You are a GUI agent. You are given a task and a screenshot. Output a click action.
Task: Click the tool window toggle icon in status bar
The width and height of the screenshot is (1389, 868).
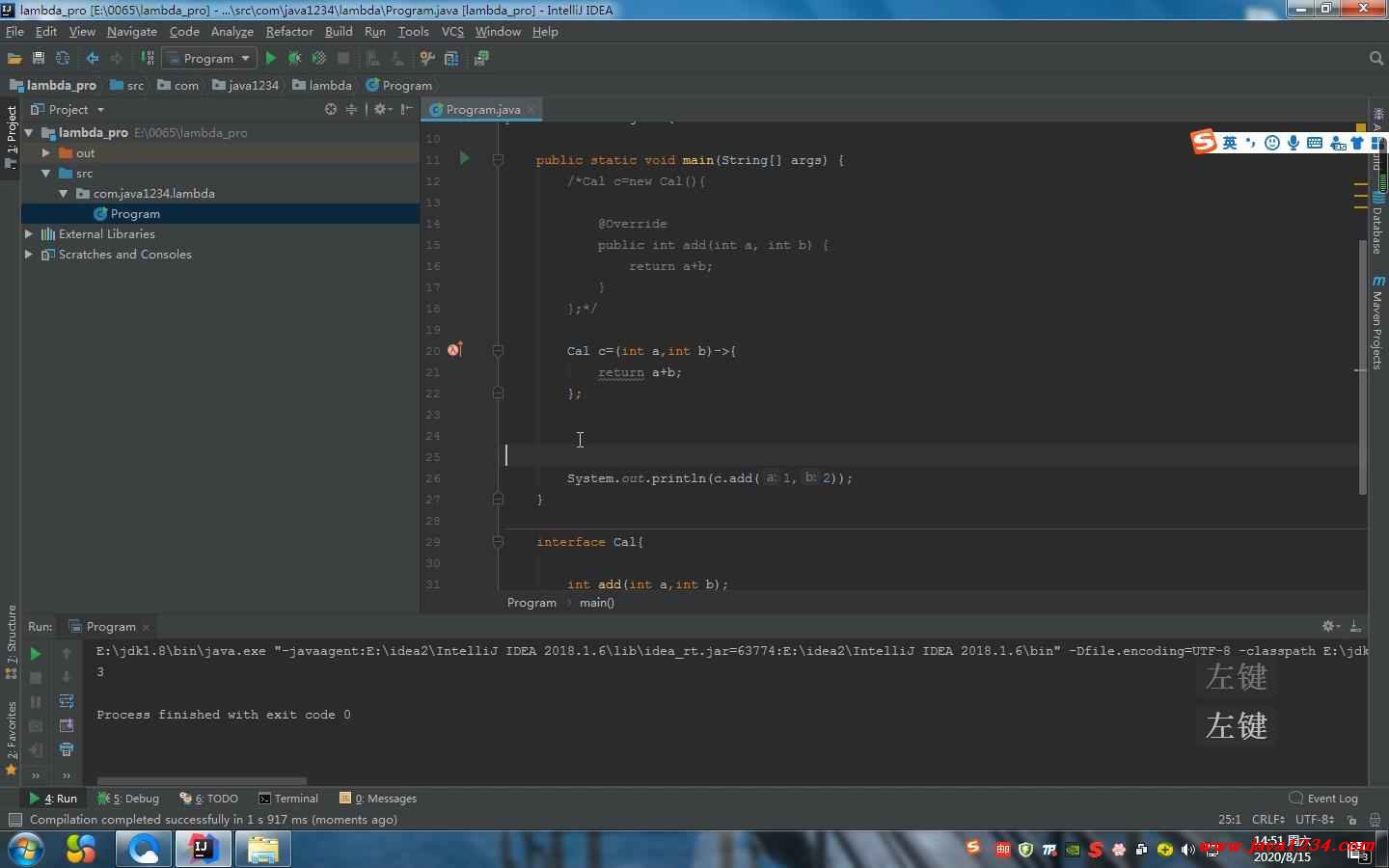click(14, 820)
